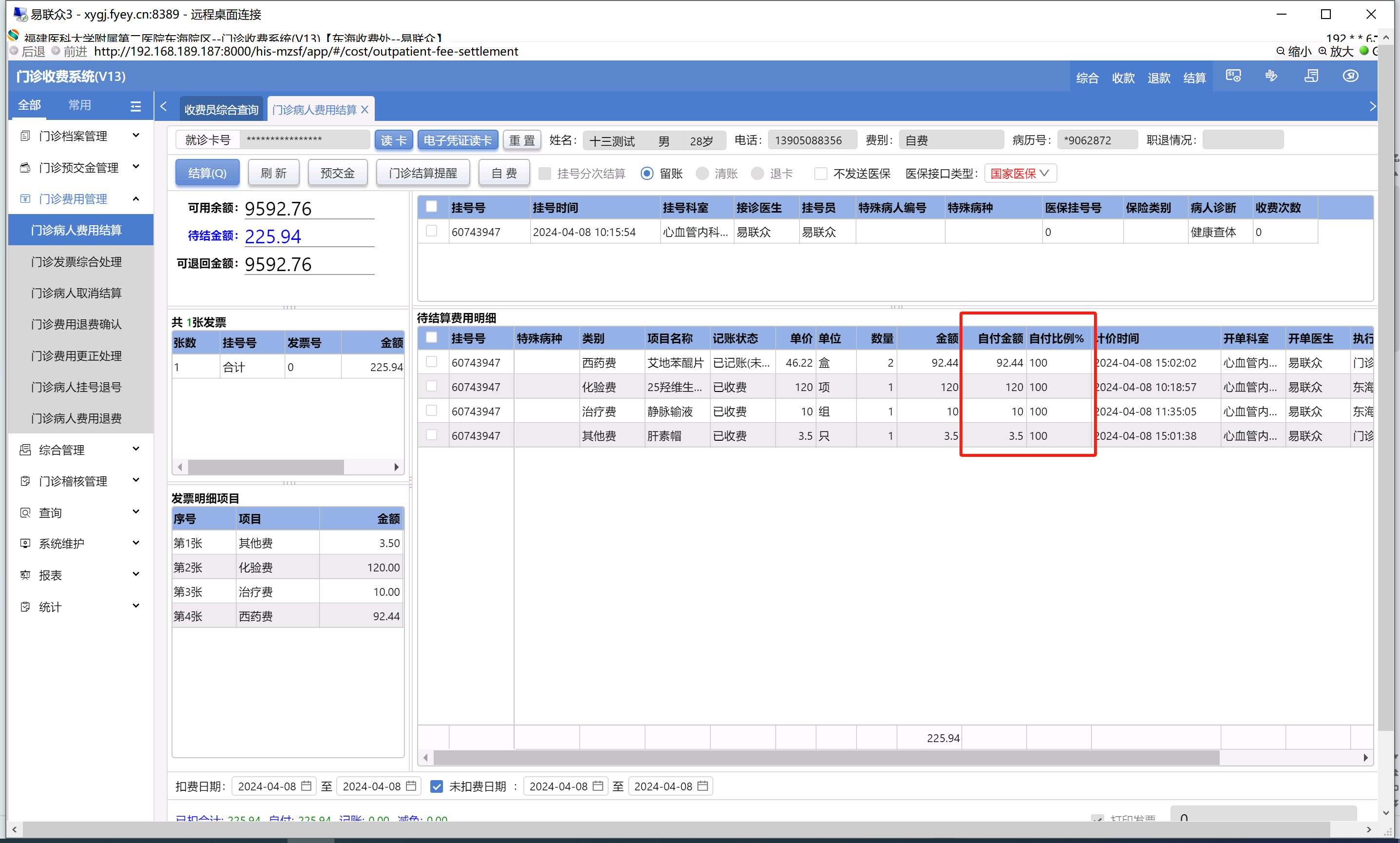Viewport: 1400px width, 843px height.
Task: Uncheck the 未扣费日期 checkbox
Action: click(x=436, y=786)
